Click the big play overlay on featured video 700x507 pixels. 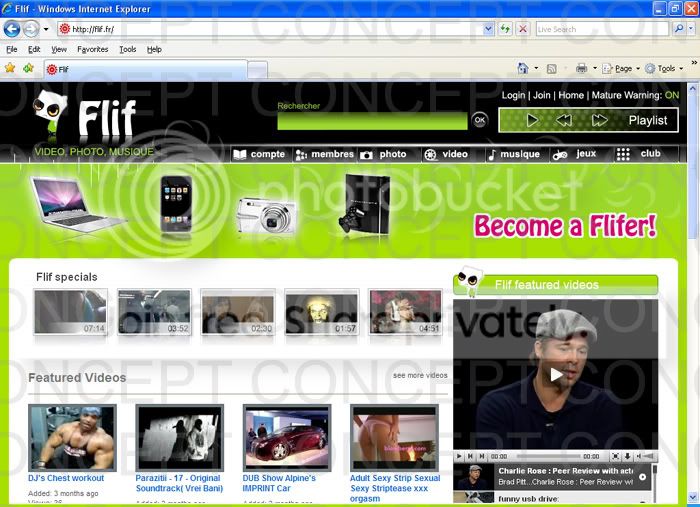click(556, 374)
